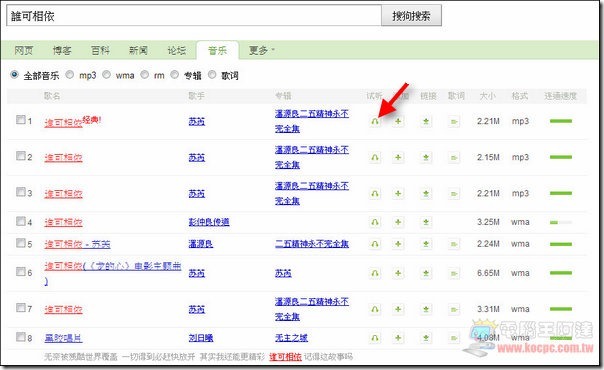The image size is (604, 370).
Task: Open the 无主之城 album link in row 8
Action: point(291,338)
